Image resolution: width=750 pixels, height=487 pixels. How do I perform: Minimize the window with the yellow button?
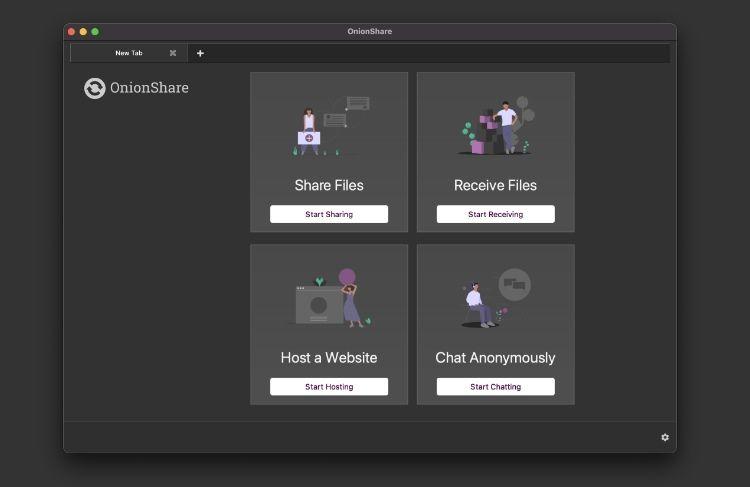point(83,32)
